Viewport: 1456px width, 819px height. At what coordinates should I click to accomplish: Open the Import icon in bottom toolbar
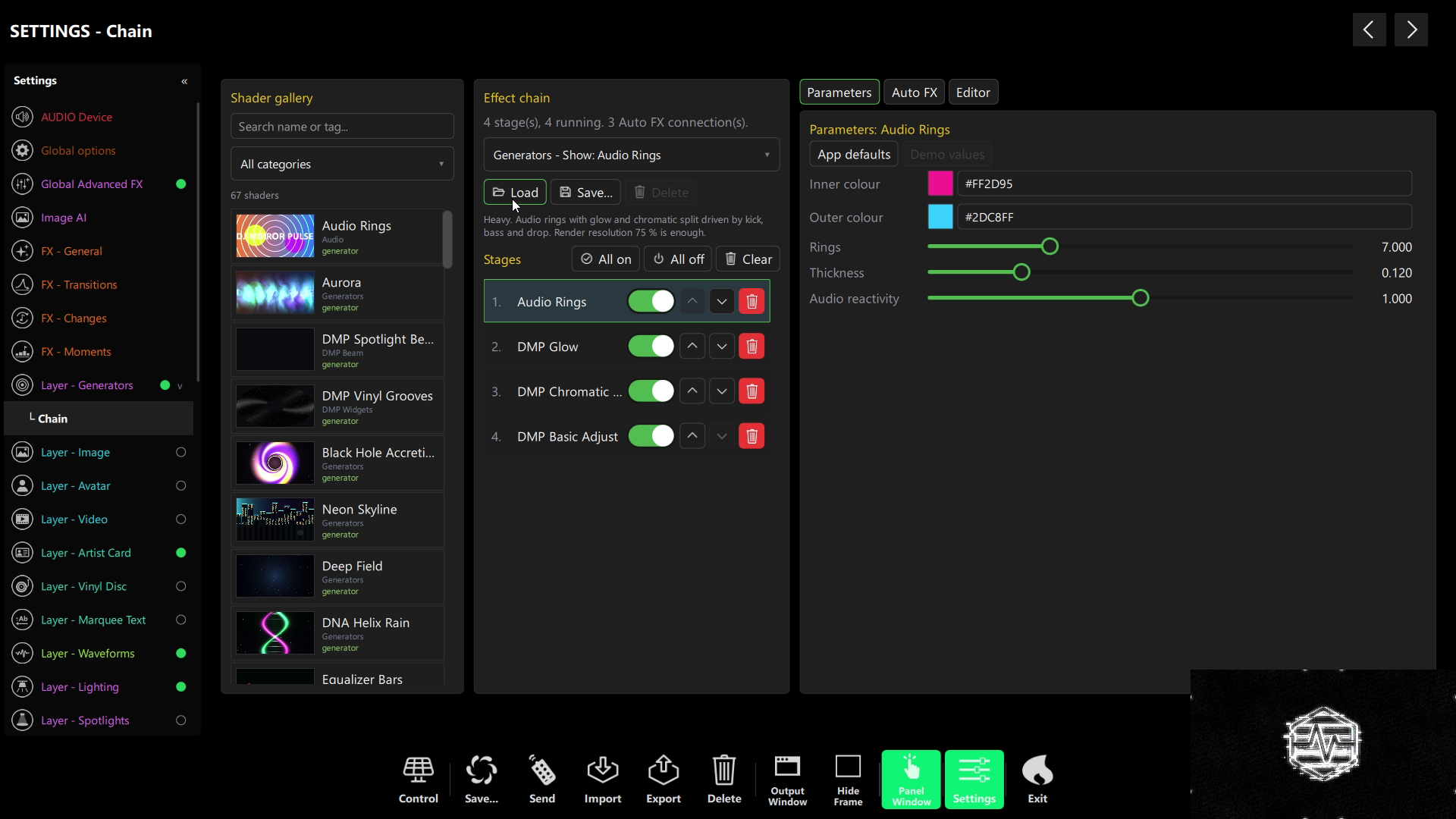(602, 770)
